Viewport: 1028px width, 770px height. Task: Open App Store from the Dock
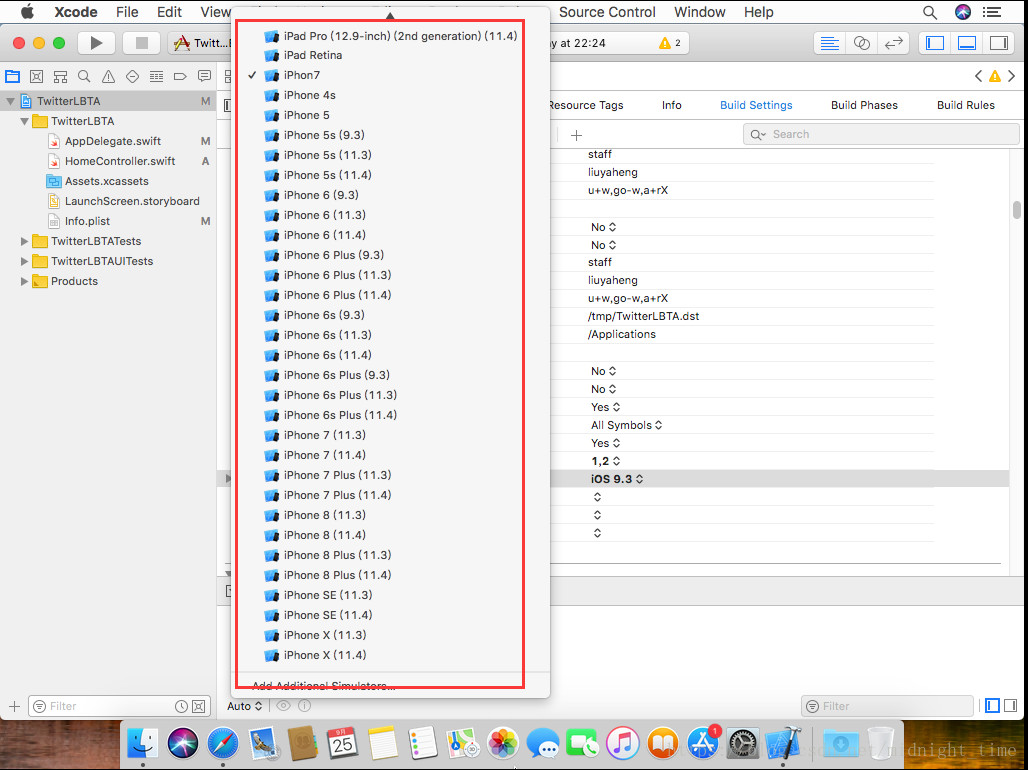coord(703,744)
